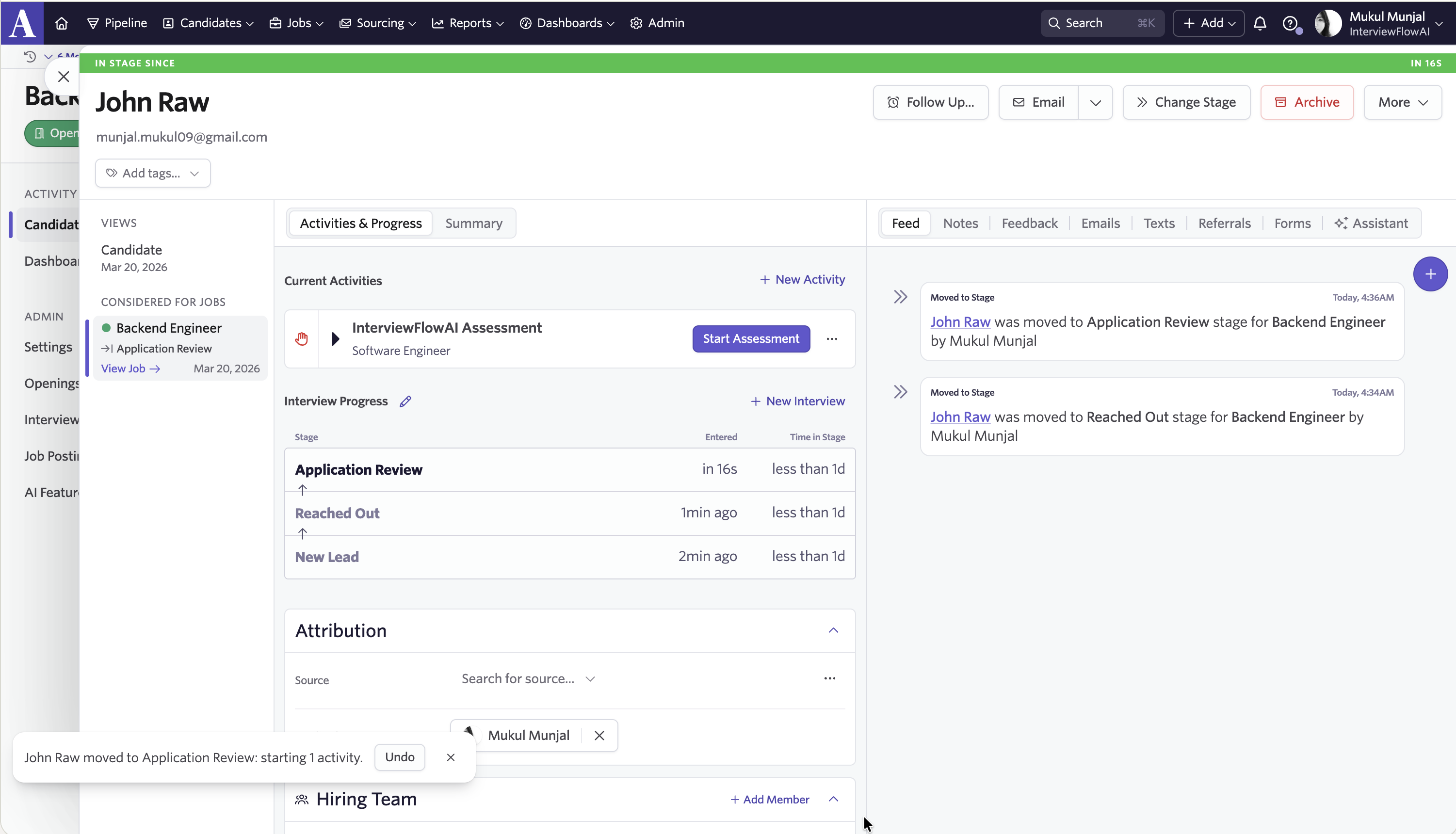Close the candidate panel with X
1456x834 pixels.
64,76
